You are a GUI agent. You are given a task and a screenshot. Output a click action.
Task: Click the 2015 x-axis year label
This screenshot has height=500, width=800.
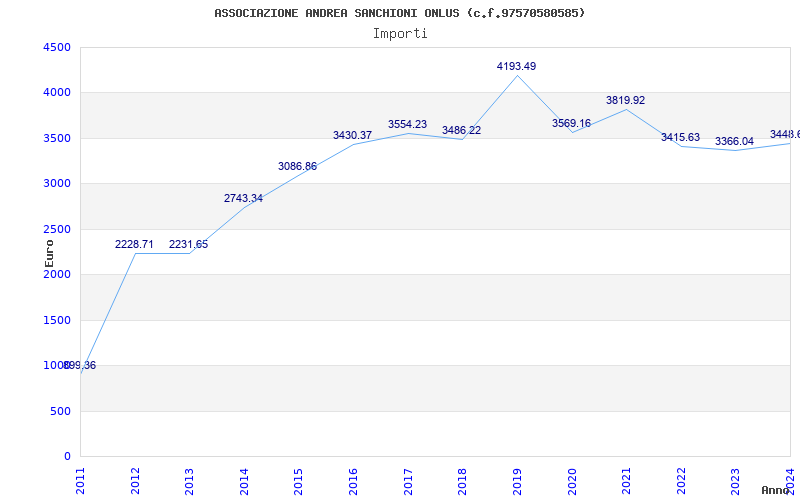pyautogui.click(x=298, y=481)
